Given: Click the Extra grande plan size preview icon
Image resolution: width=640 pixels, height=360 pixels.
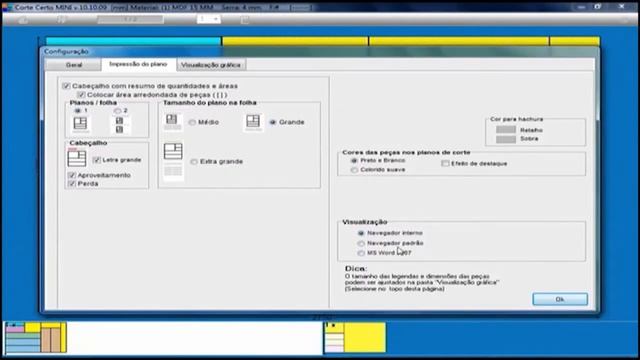Looking at the screenshot, I should click(173, 161).
